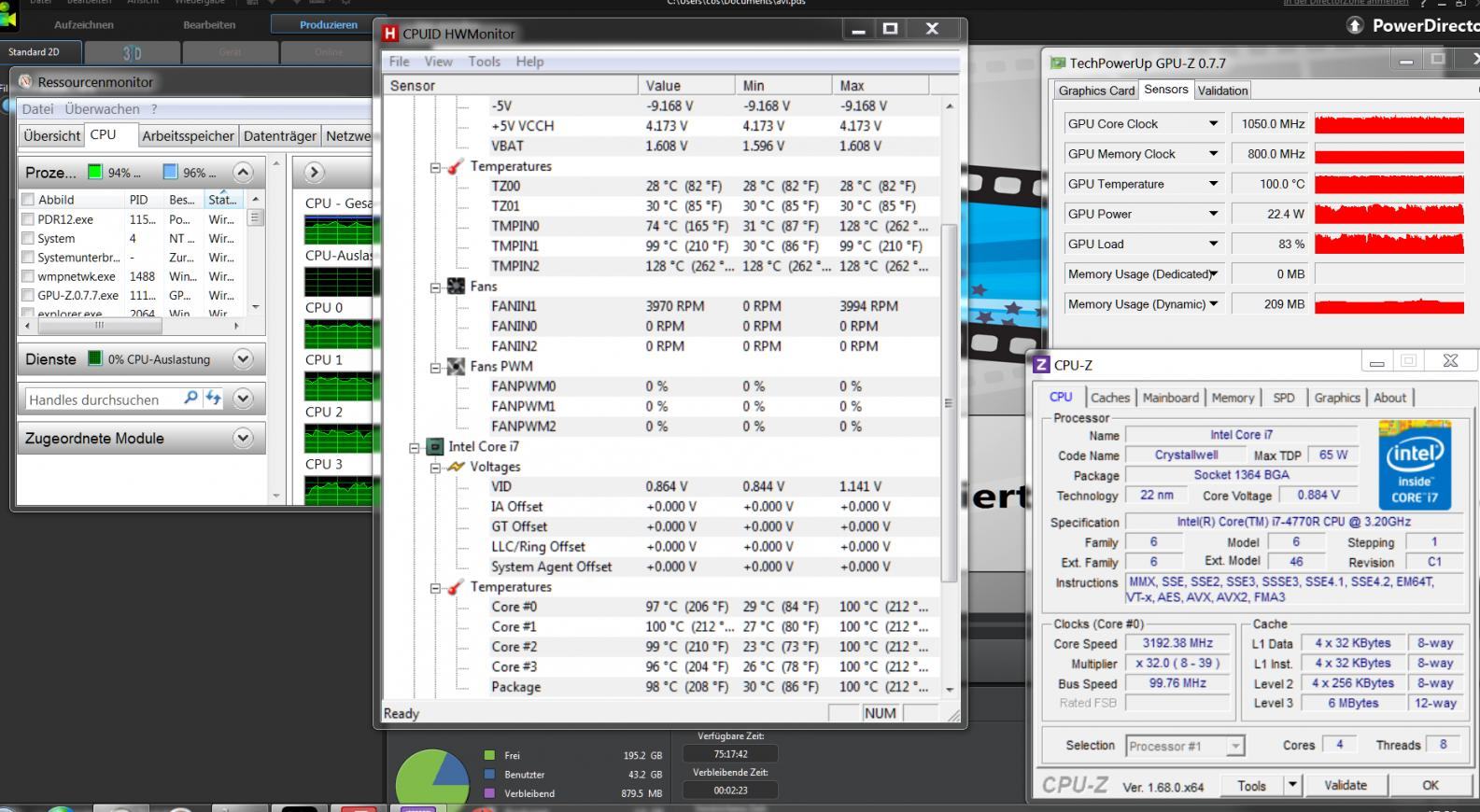
Task: Open the Tools dropdown arrow in CPU-Z
Action: pyautogui.click(x=1293, y=786)
